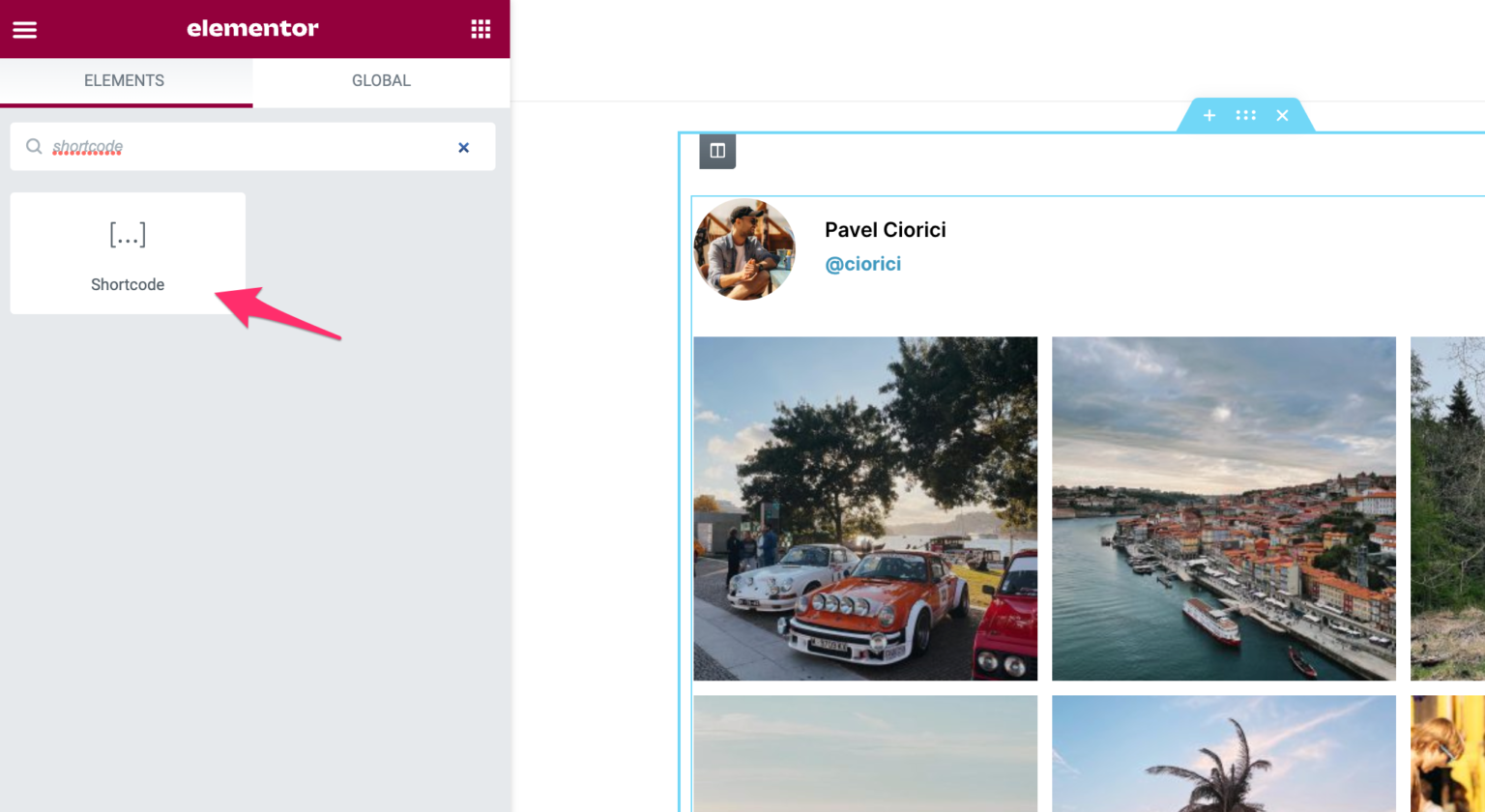
Task: Open the vintage rally cars photo
Action: (x=865, y=508)
